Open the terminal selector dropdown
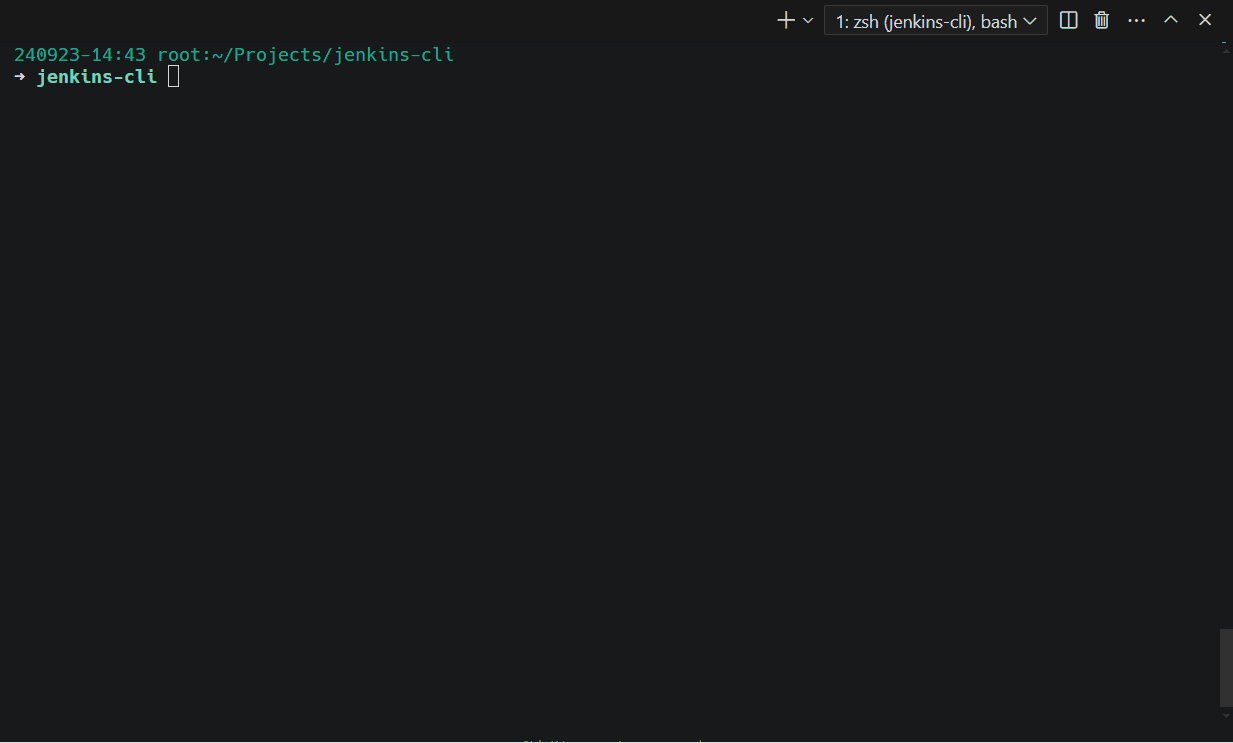This screenshot has width=1233, height=743. (x=935, y=20)
